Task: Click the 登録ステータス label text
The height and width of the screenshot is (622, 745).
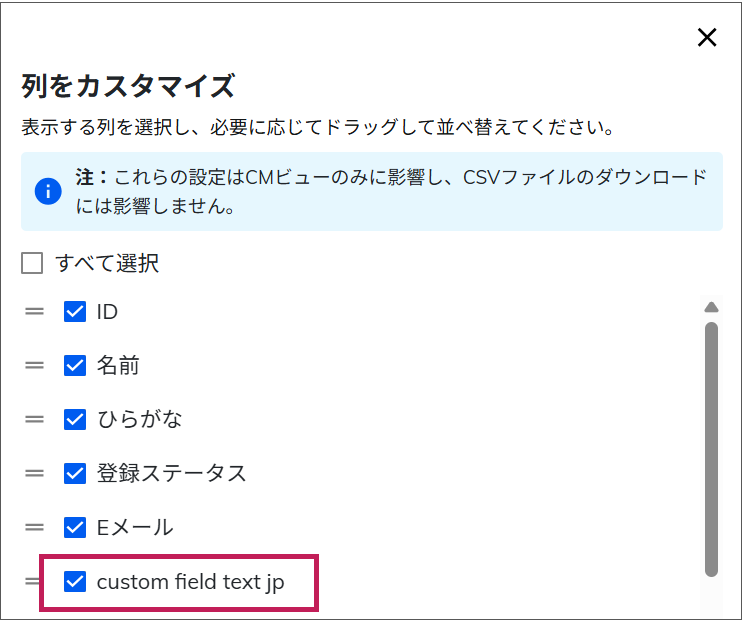Action: point(171,473)
